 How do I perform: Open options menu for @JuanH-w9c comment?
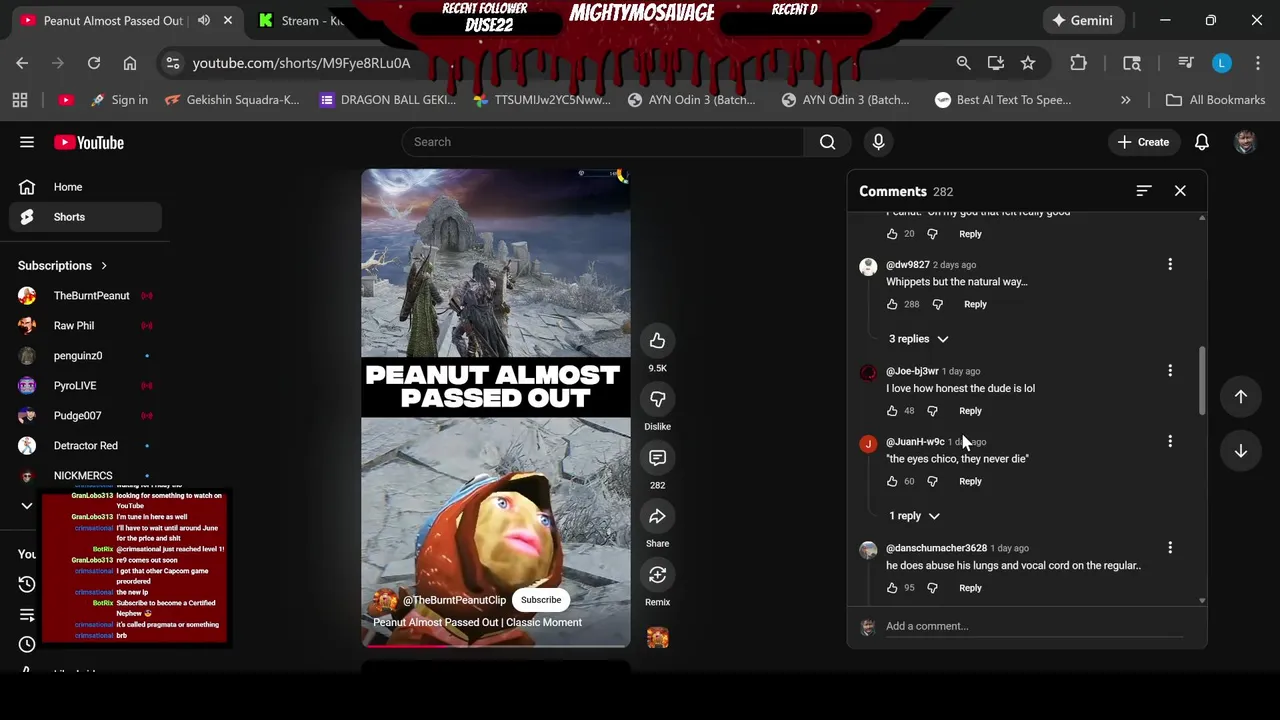point(1170,441)
